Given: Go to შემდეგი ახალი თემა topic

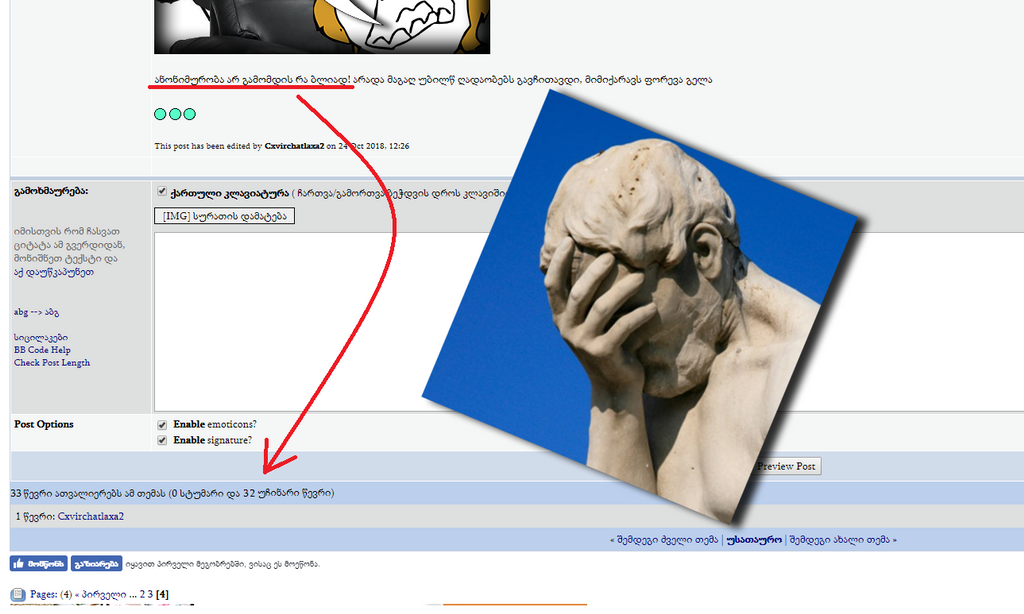Looking at the screenshot, I should 840,540.
